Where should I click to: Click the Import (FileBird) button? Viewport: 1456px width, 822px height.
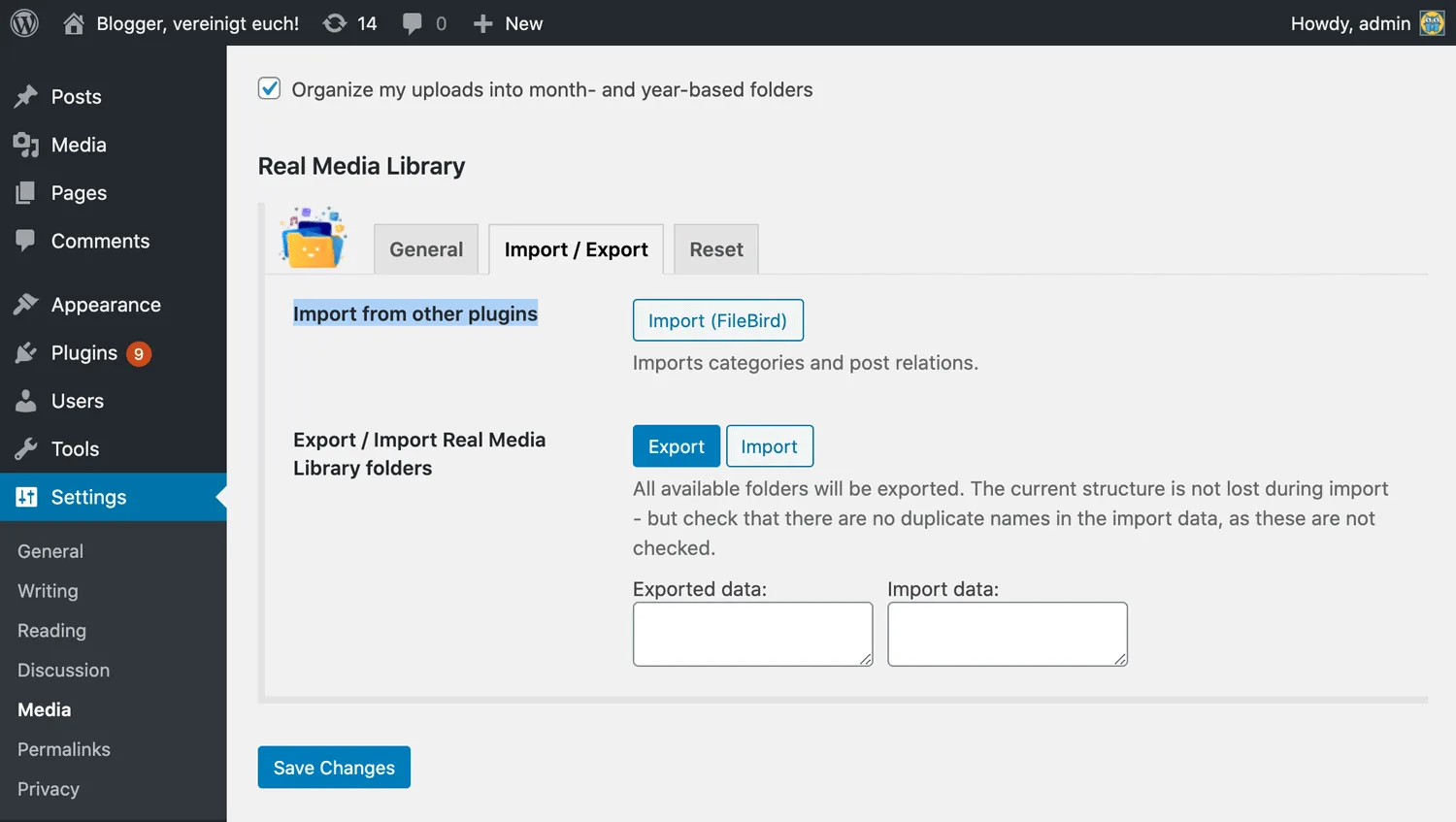point(717,320)
